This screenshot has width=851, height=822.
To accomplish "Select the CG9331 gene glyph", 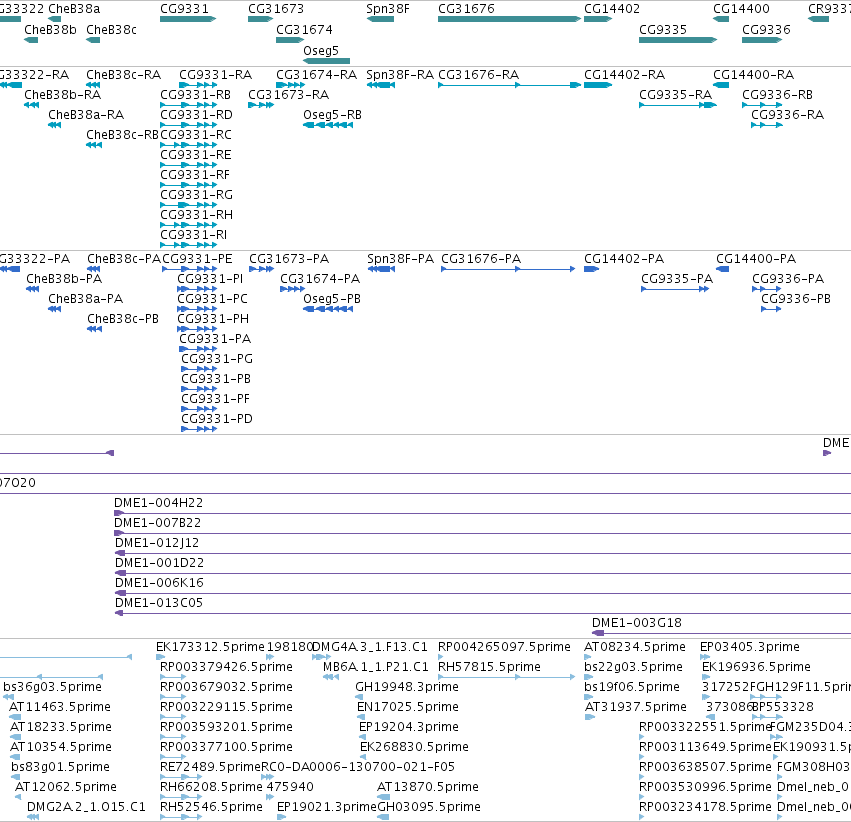I will tap(188, 19).
